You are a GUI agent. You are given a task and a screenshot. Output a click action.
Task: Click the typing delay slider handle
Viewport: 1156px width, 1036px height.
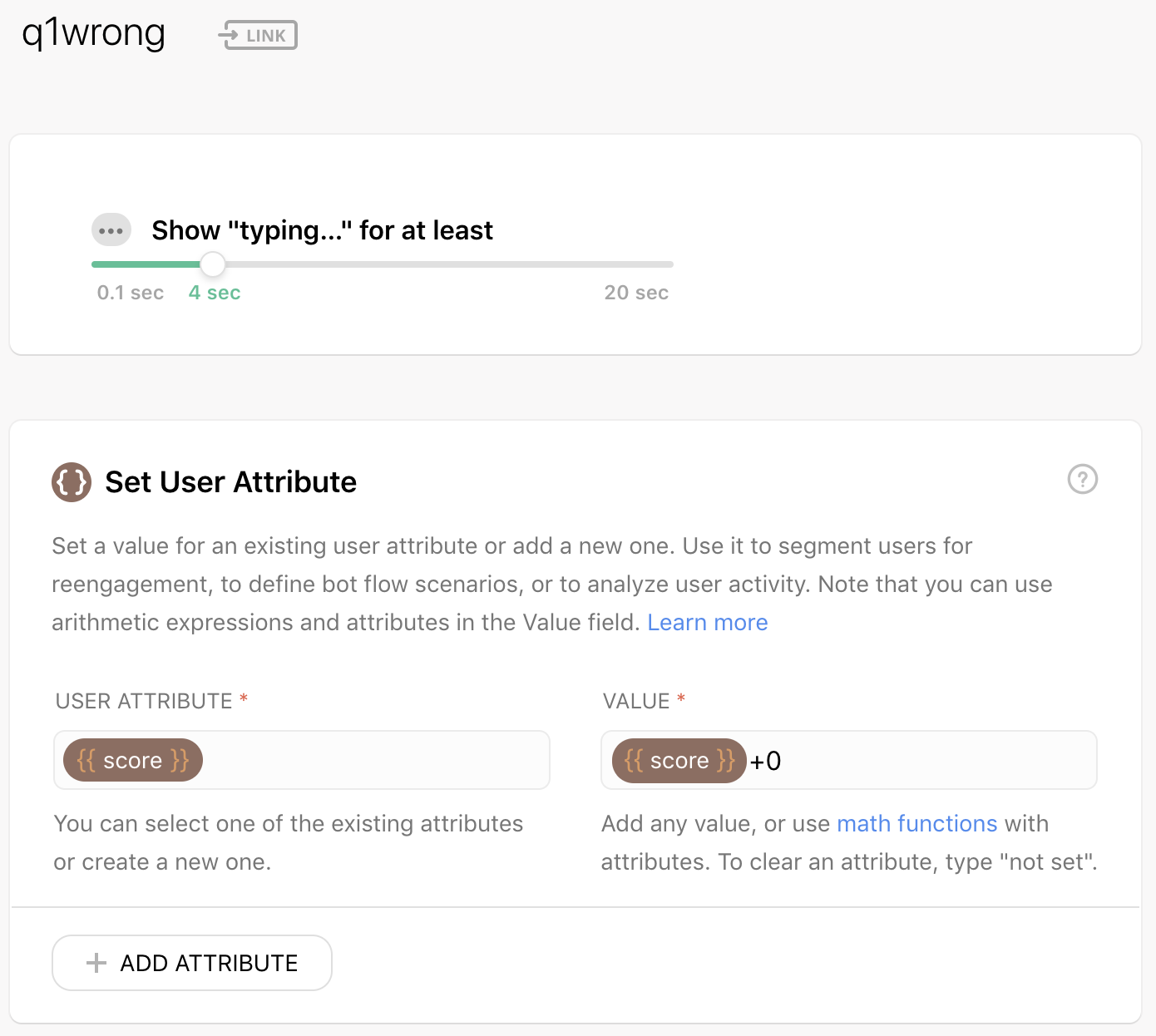pos(213,264)
